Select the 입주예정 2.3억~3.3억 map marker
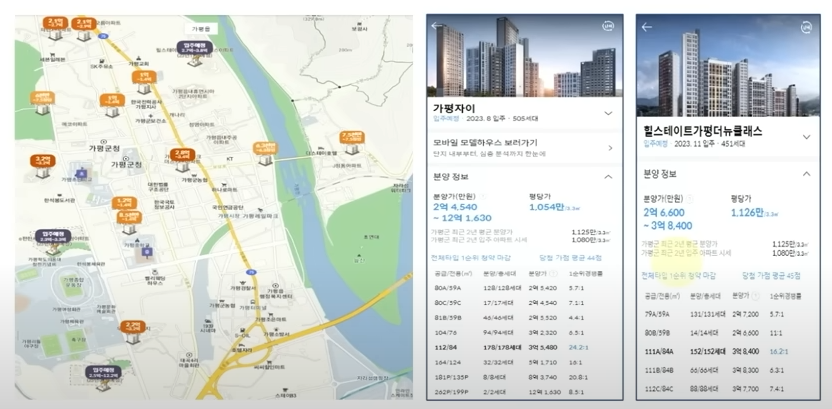832x409 pixels. [x=53, y=241]
